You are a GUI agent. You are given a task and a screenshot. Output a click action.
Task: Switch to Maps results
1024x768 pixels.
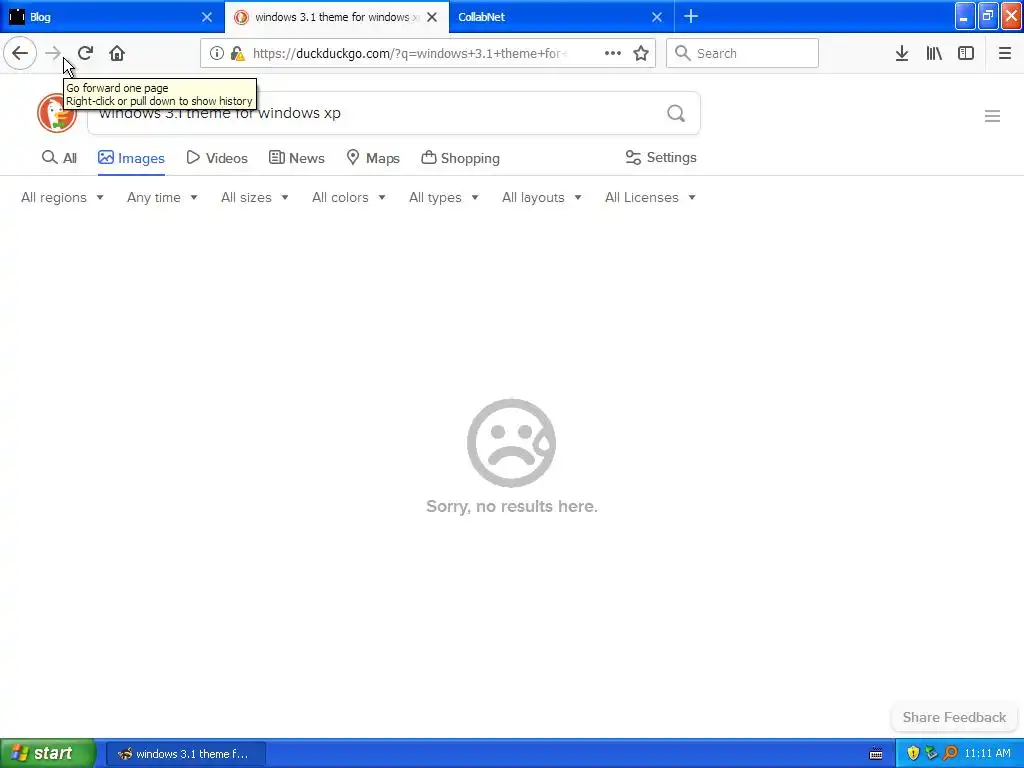coord(372,158)
